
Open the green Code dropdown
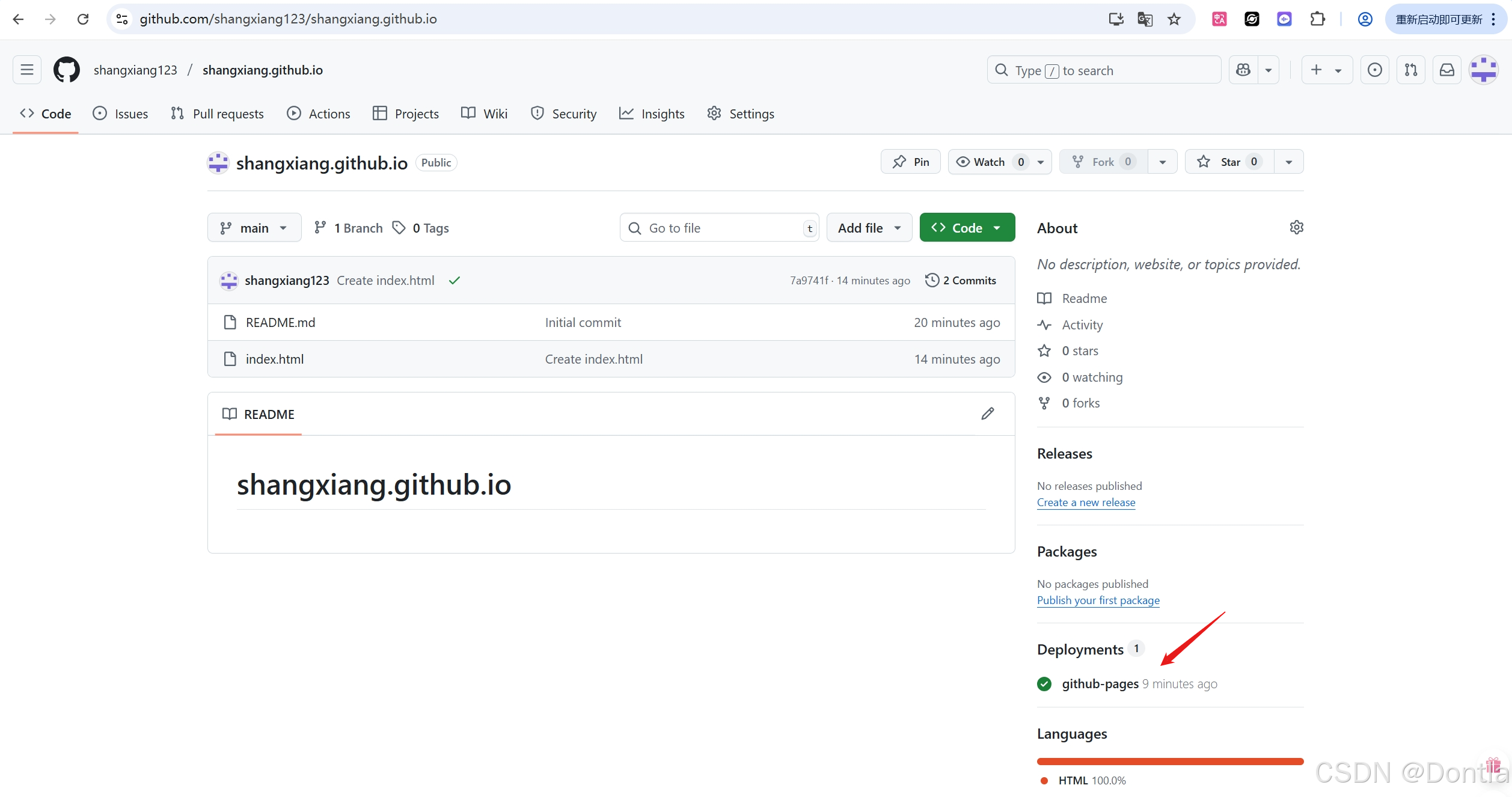click(967, 228)
